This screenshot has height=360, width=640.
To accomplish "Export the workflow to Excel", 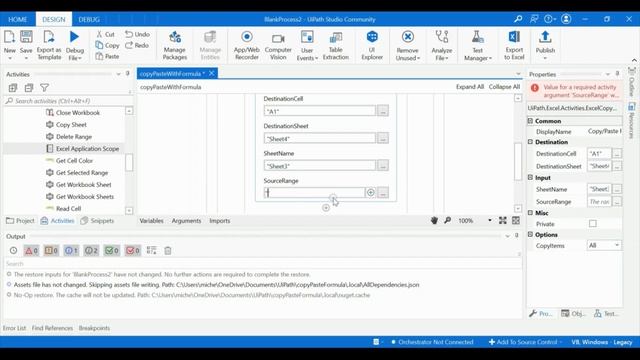I will click(514, 44).
